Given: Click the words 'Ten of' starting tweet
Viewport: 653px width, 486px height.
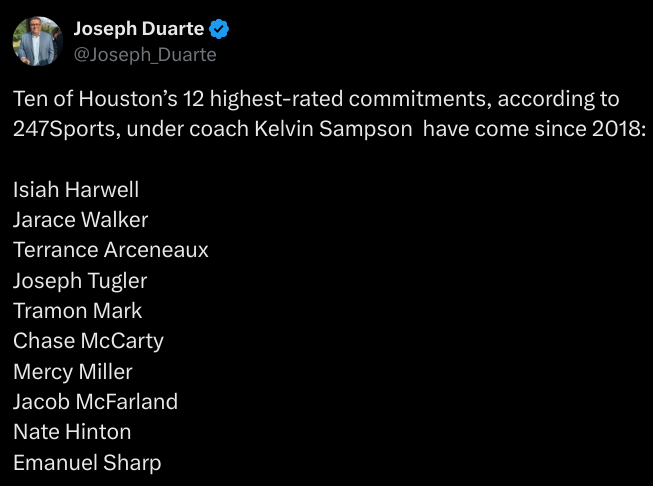Looking at the screenshot, I should tap(43, 99).
